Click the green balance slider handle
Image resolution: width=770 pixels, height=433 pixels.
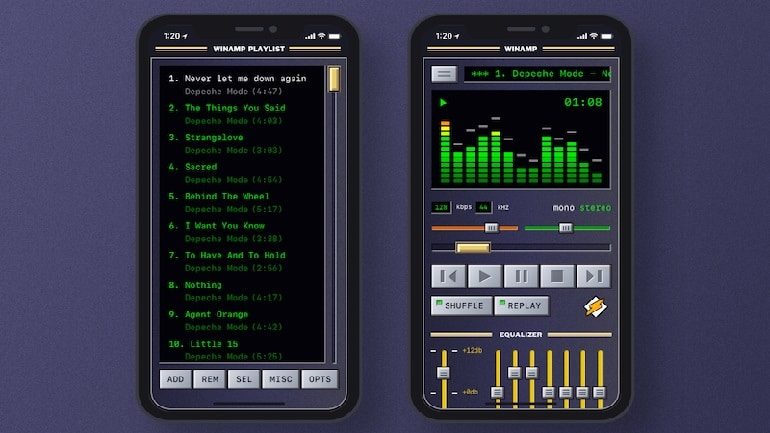(566, 228)
